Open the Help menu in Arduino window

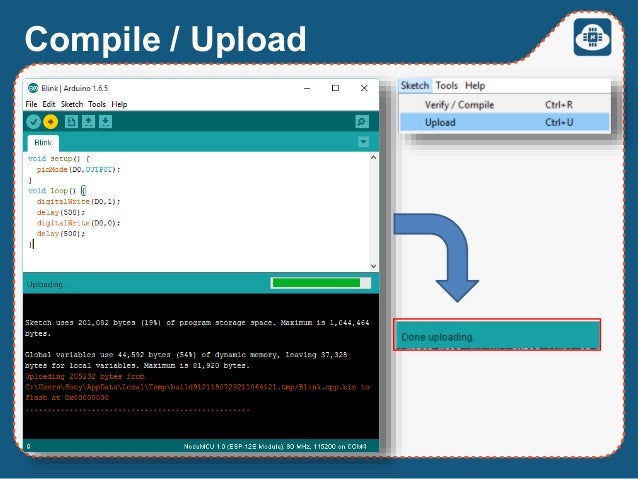(x=119, y=104)
